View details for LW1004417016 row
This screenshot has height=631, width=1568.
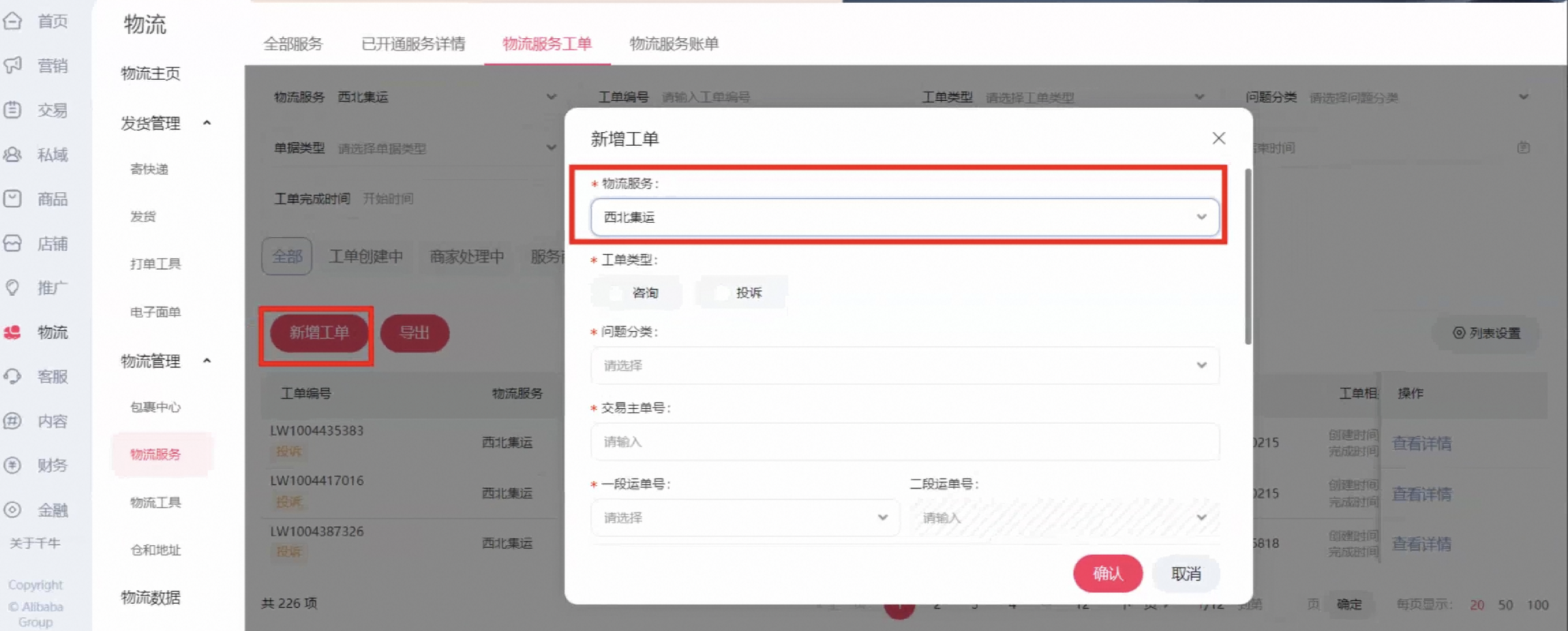(1421, 494)
